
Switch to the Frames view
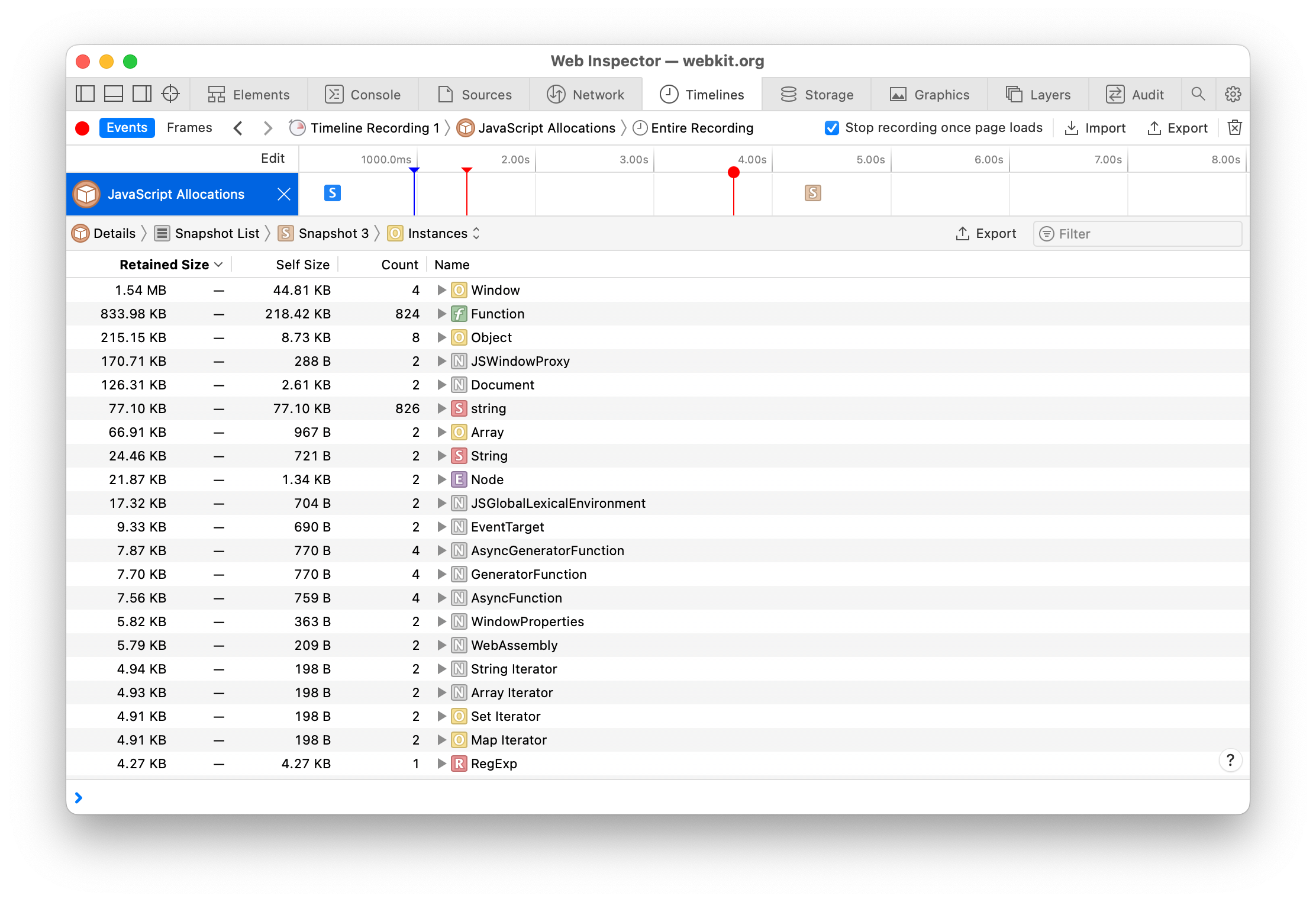click(x=189, y=128)
